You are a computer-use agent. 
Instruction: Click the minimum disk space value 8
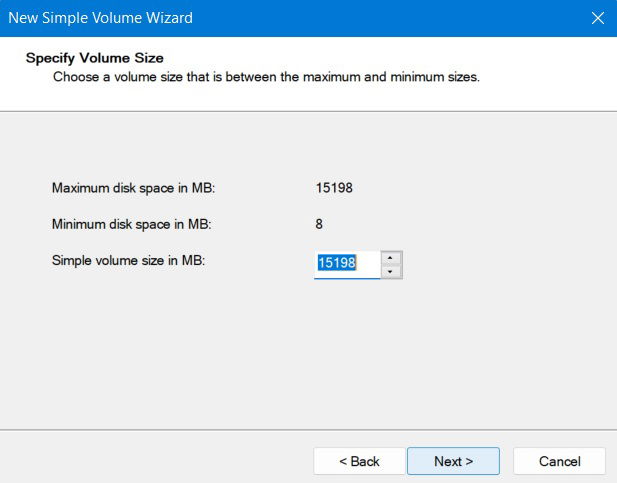point(319,224)
